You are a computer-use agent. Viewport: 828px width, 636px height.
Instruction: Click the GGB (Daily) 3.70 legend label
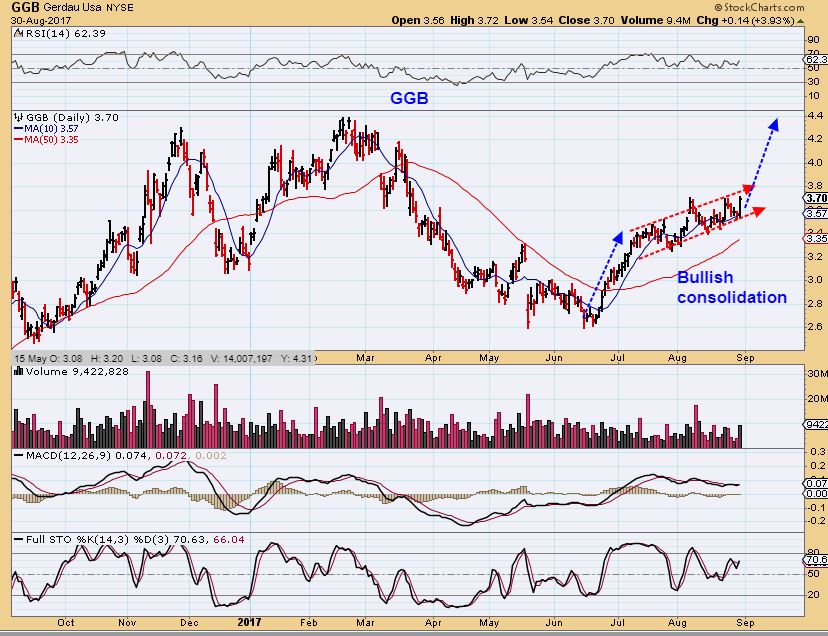pos(72,117)
